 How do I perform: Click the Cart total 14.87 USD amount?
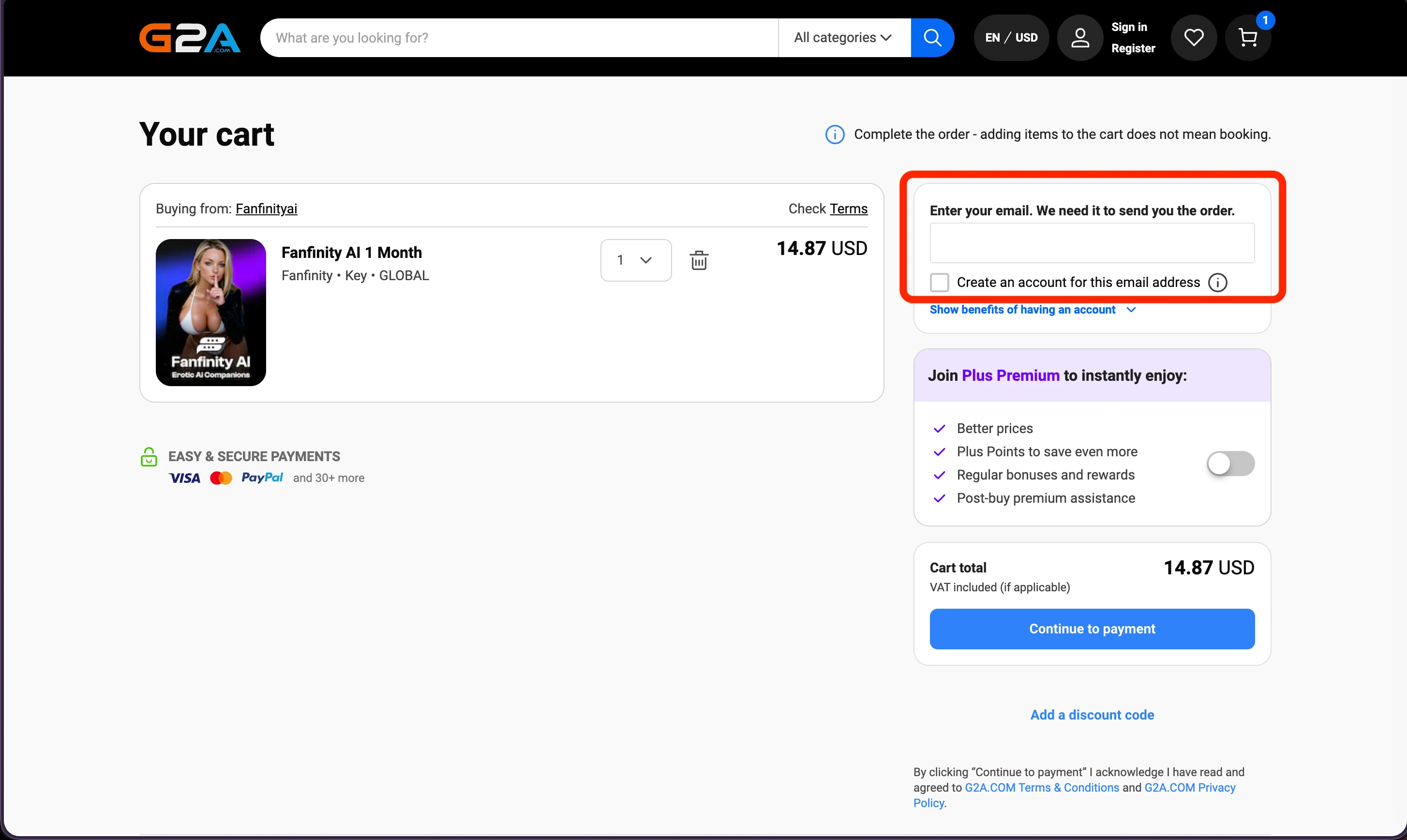coord(1209,568)
